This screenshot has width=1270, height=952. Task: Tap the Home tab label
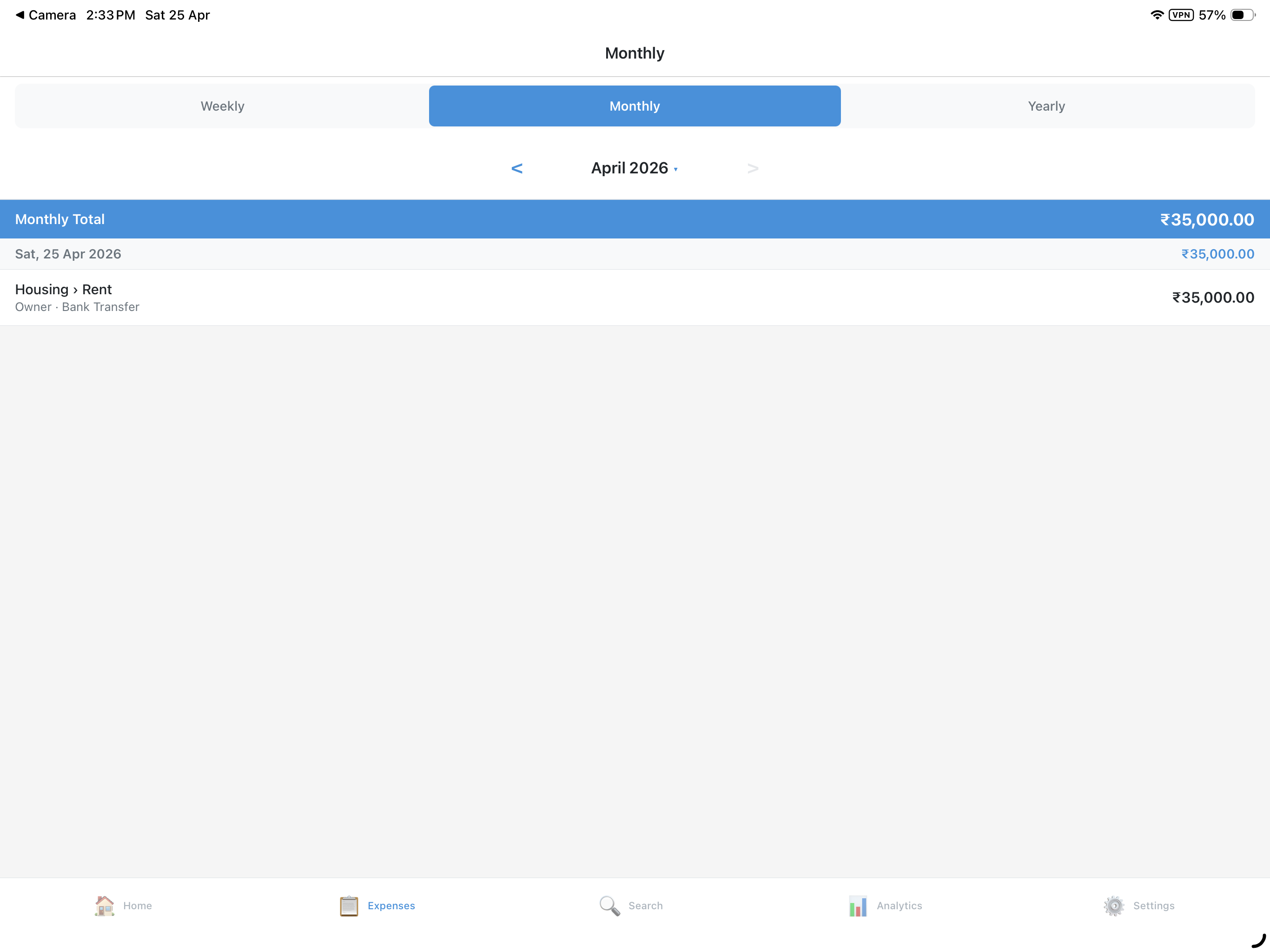pos(137,906)
